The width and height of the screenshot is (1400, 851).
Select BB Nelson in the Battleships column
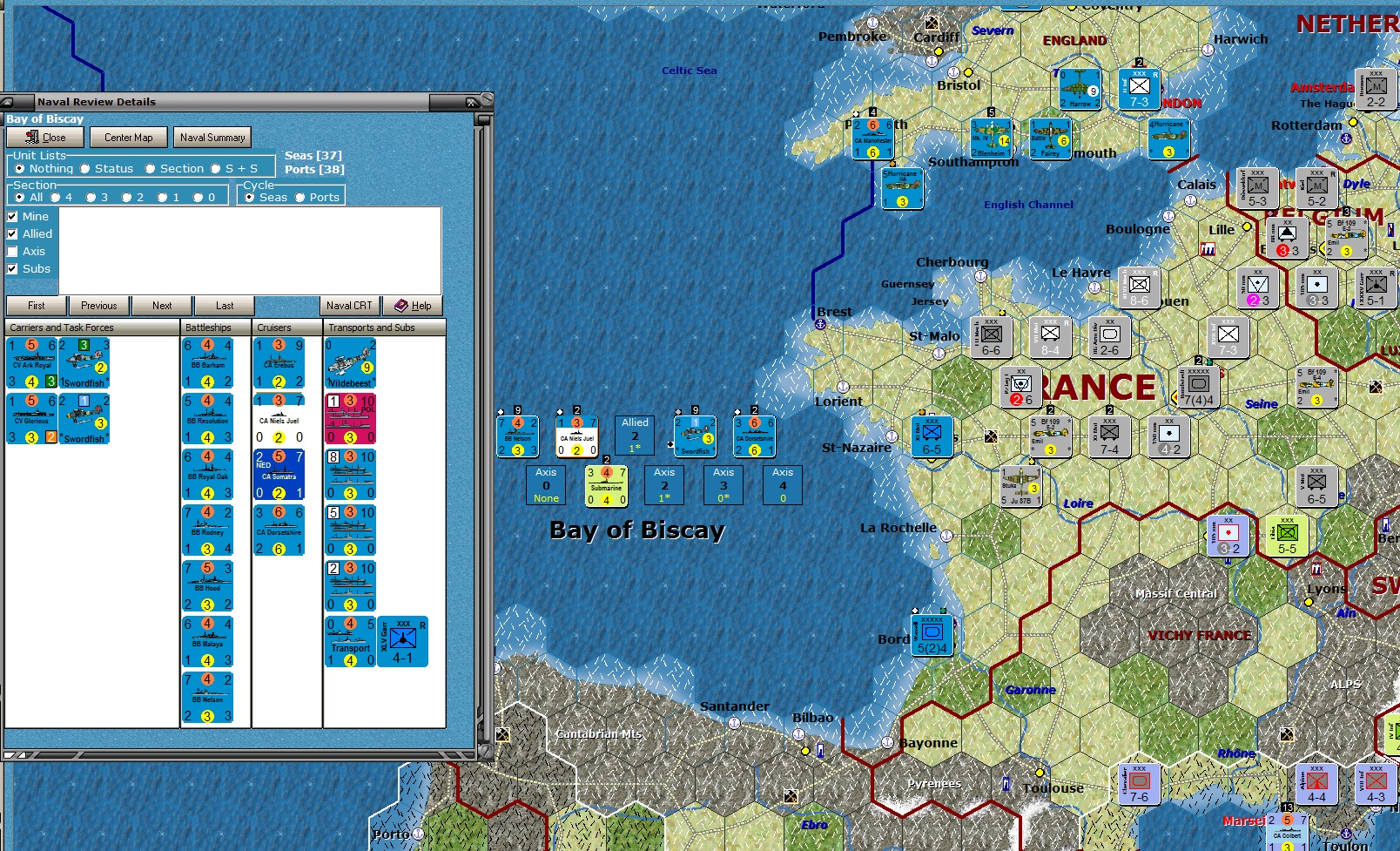click(208, 698)
